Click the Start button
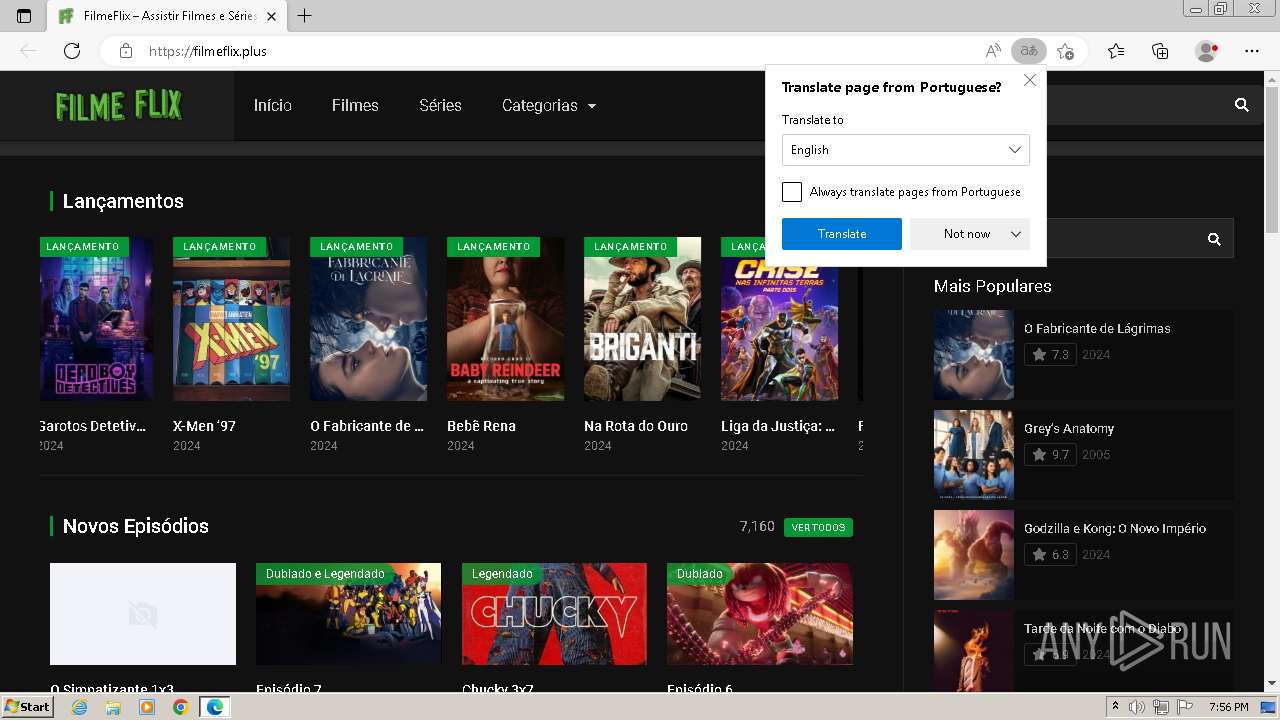The height and width of the screenshot is (720, 1280). 27,707
